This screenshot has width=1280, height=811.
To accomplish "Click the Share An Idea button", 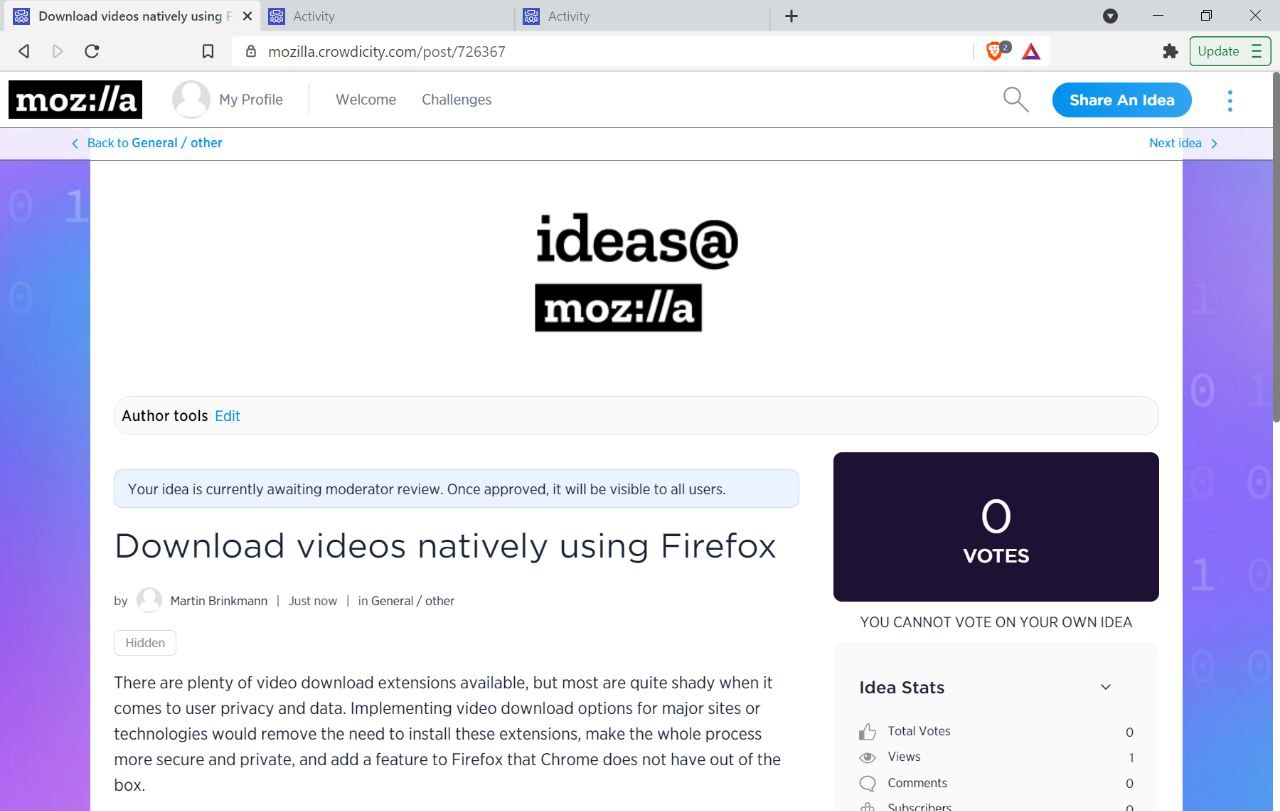I will point(1122,100).
